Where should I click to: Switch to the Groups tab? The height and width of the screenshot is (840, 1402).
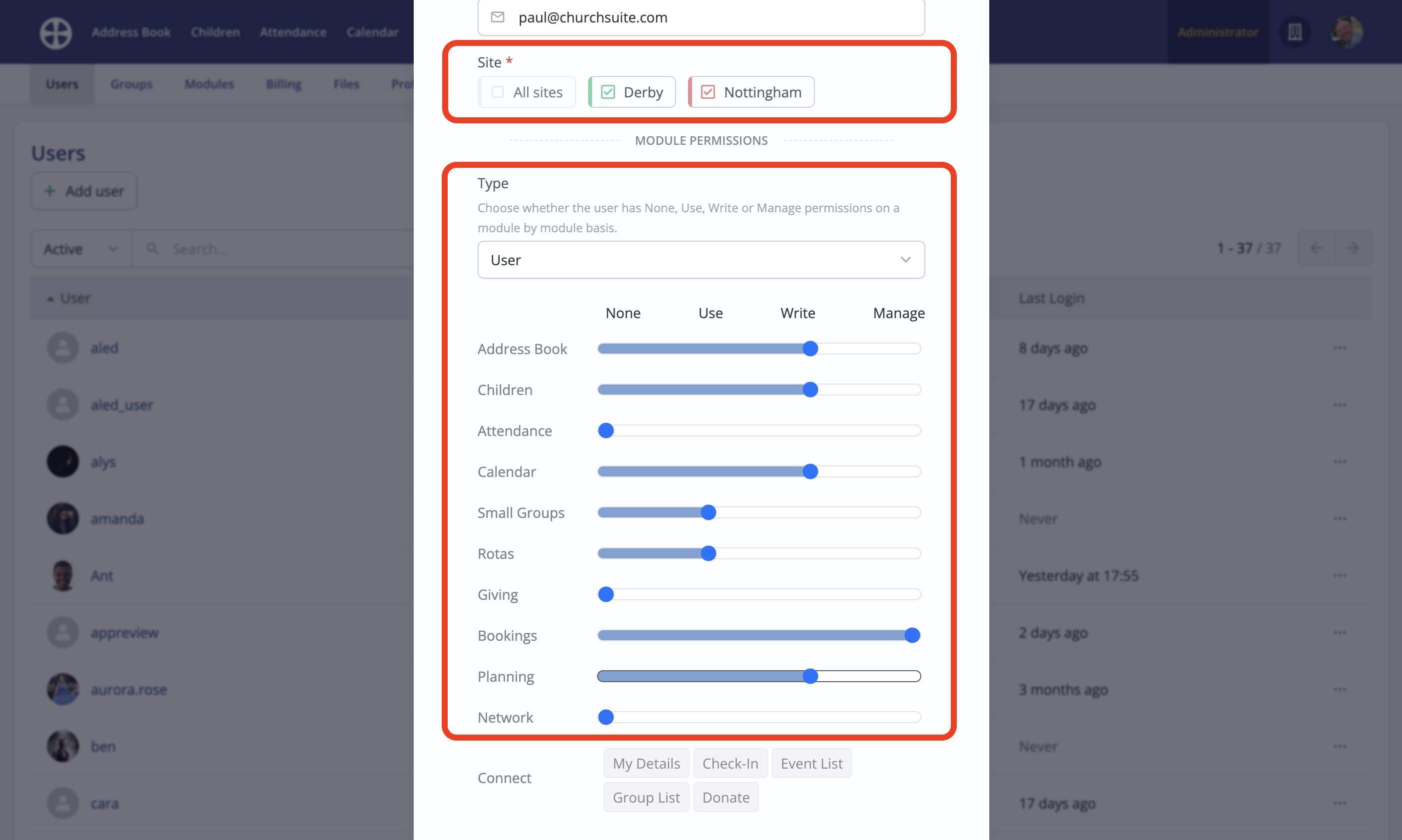pyautogui.click(x=131, y=84)
